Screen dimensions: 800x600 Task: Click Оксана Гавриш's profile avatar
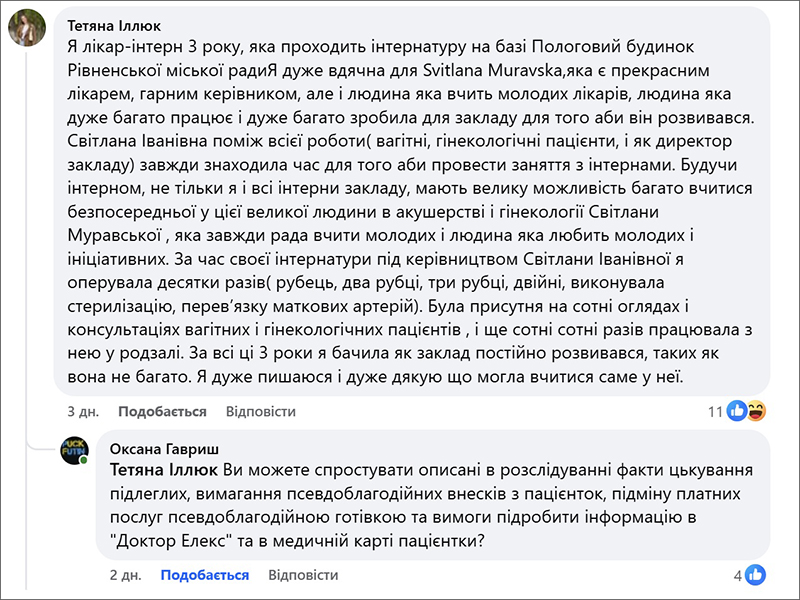[75, 451]
